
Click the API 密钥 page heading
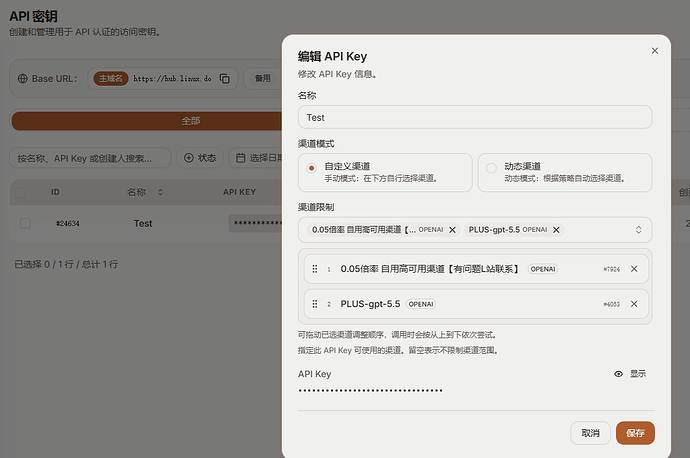pyautogui.click(x=33, y=16)
